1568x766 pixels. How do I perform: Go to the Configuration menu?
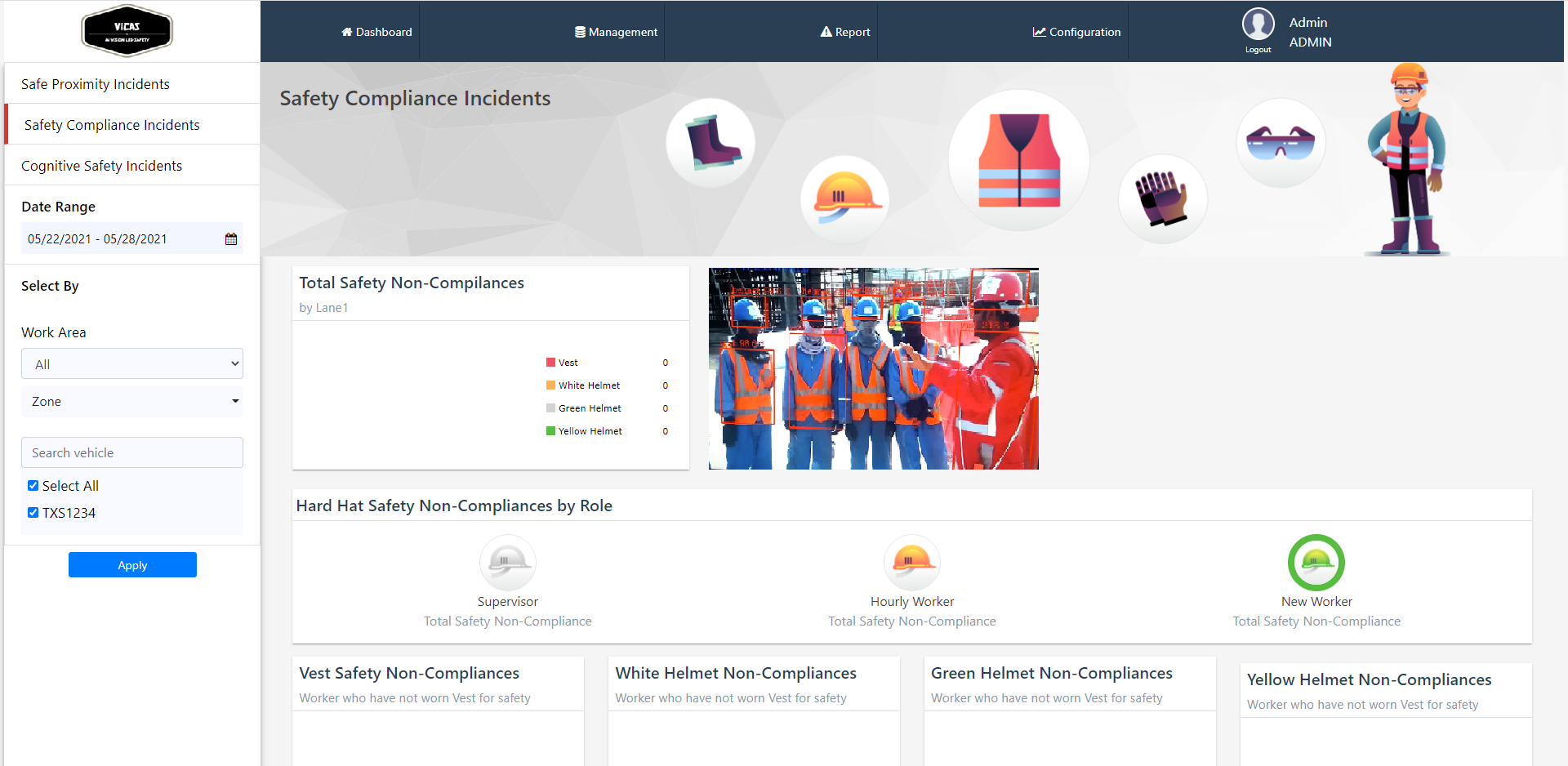pos(1076,32)
